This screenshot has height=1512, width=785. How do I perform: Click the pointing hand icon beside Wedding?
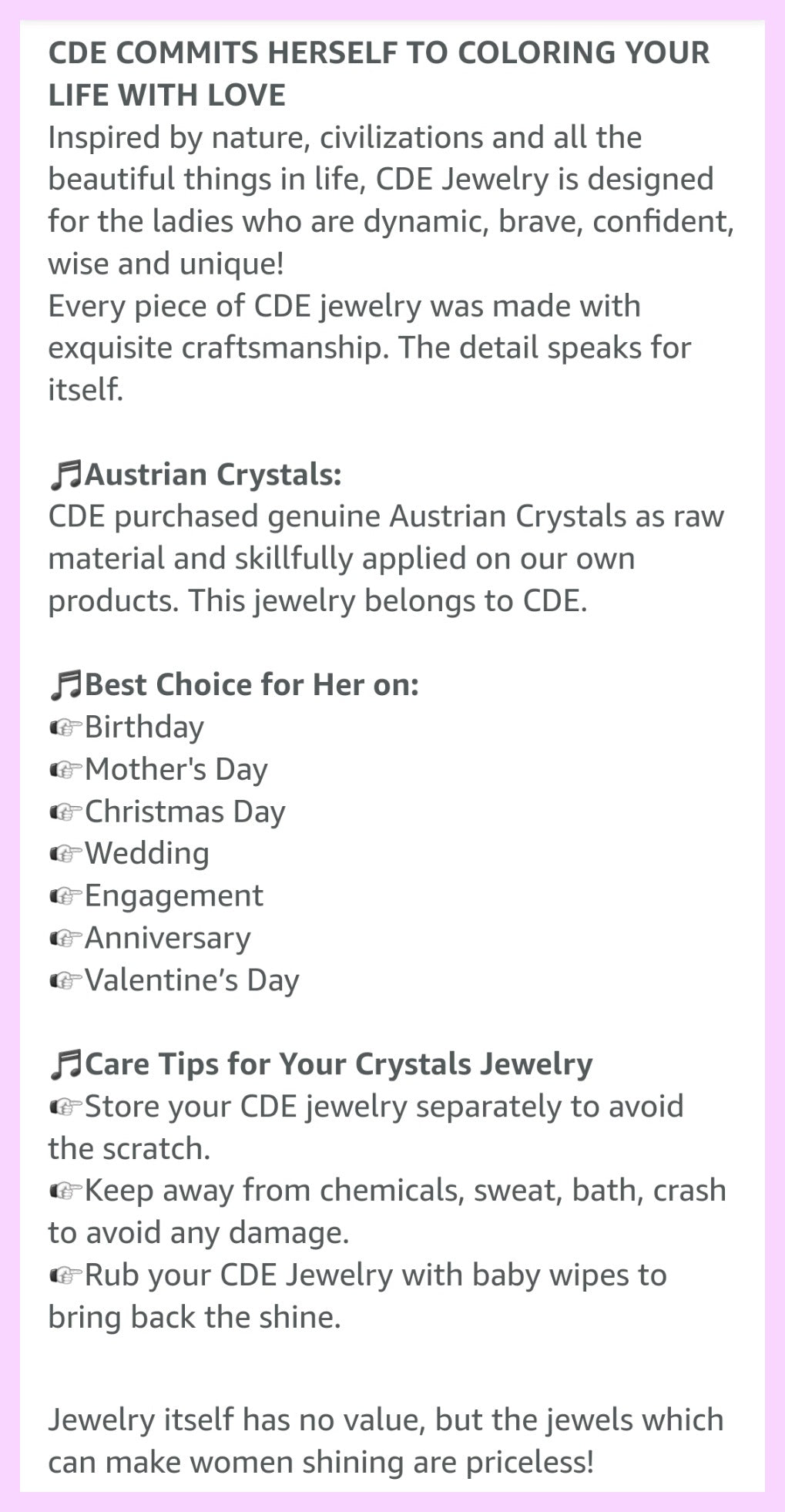click(x=65, y=854)
